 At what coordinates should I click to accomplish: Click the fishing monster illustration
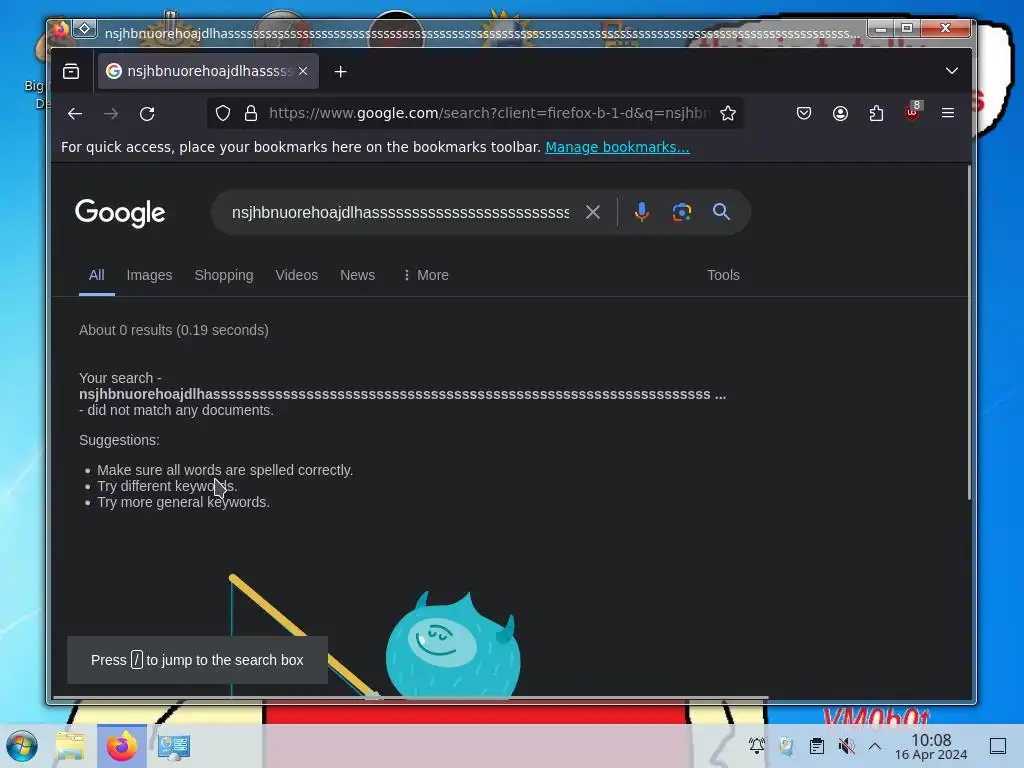coord(453,645)
